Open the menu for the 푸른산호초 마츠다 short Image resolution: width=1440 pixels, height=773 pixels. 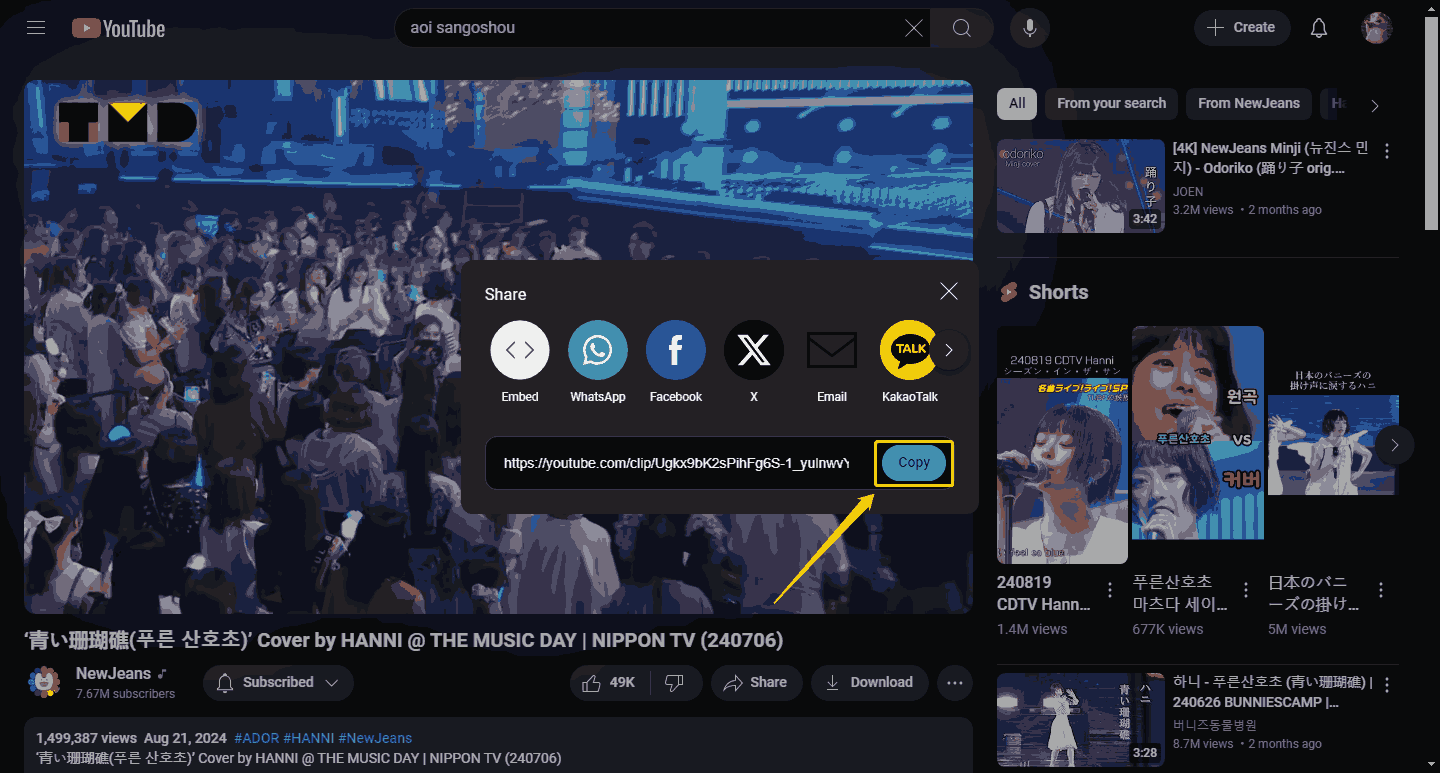(1246, 590)
